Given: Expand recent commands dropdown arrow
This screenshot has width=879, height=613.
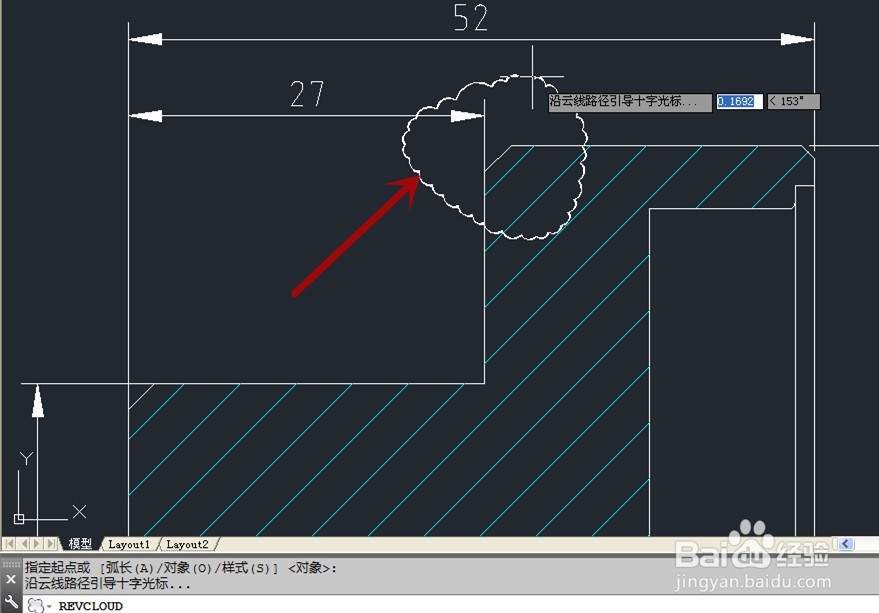Looking at the screenshot, I should [49, 606].
